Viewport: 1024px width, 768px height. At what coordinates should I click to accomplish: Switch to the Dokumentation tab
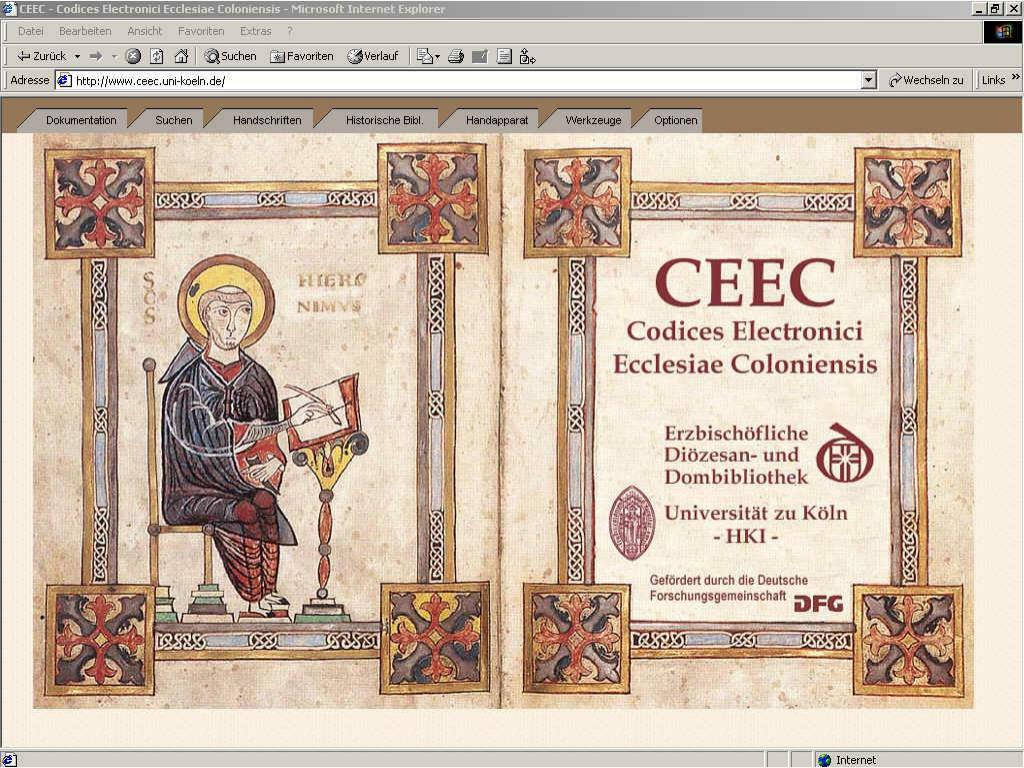81,120
